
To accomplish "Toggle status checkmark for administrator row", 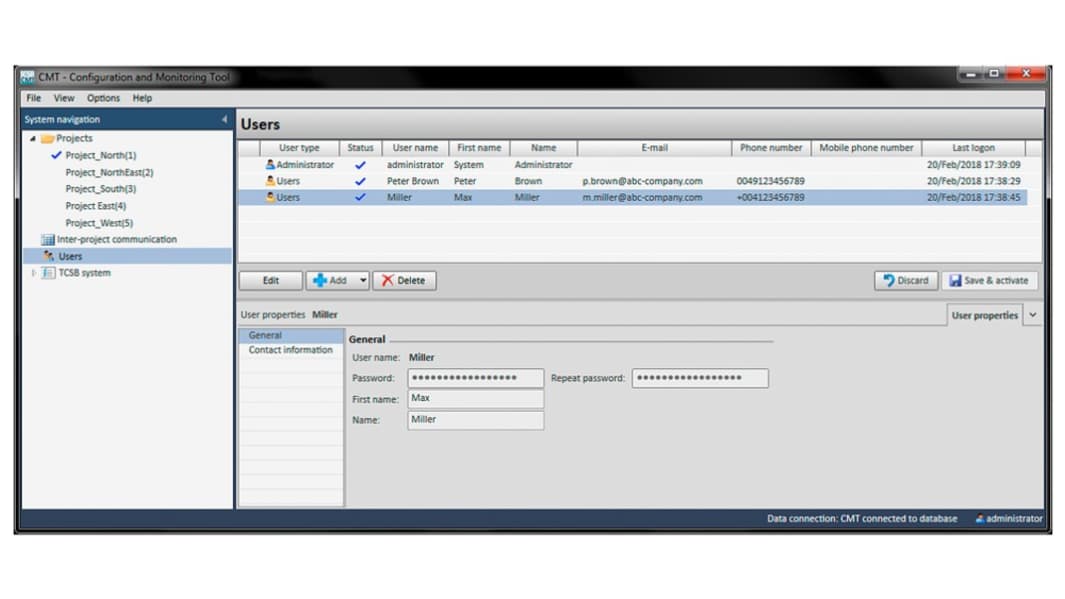I will point(360,165).
